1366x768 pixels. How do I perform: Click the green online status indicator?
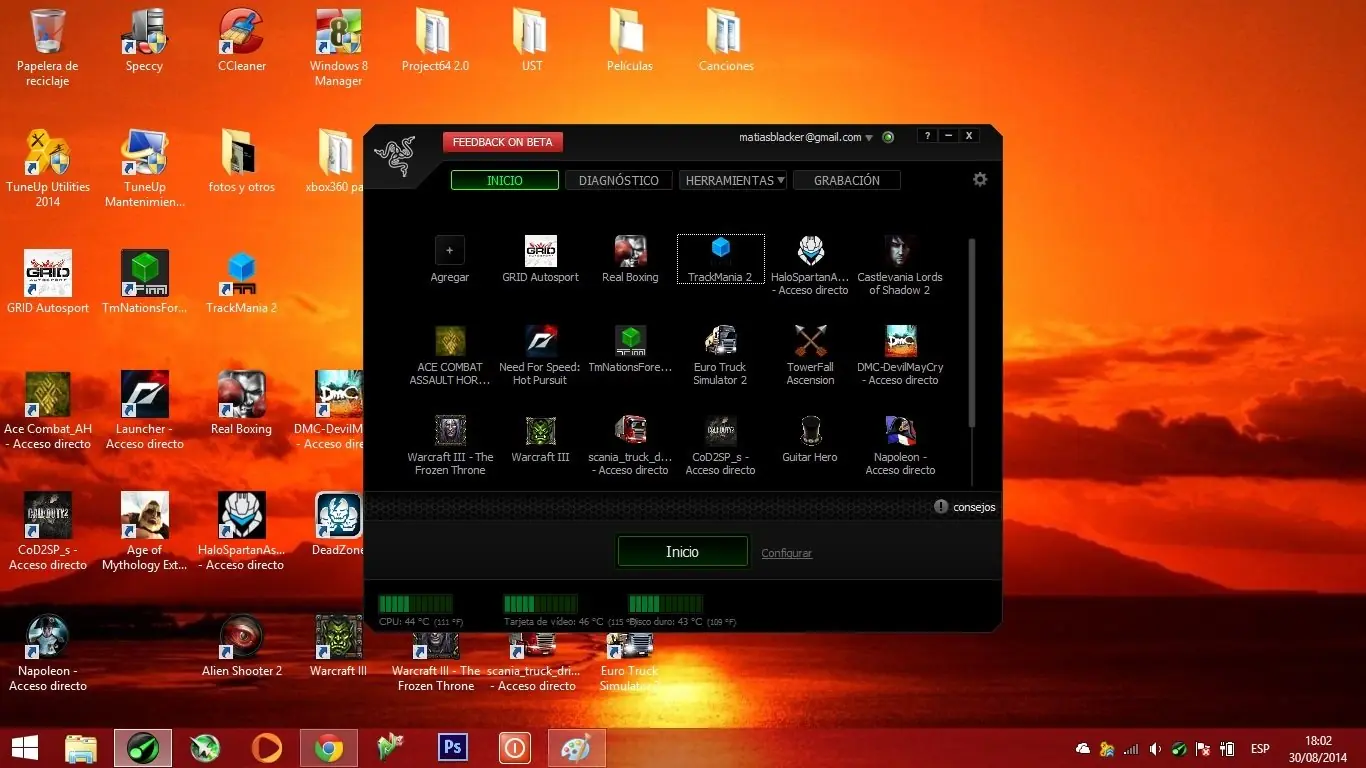[888, 137]
